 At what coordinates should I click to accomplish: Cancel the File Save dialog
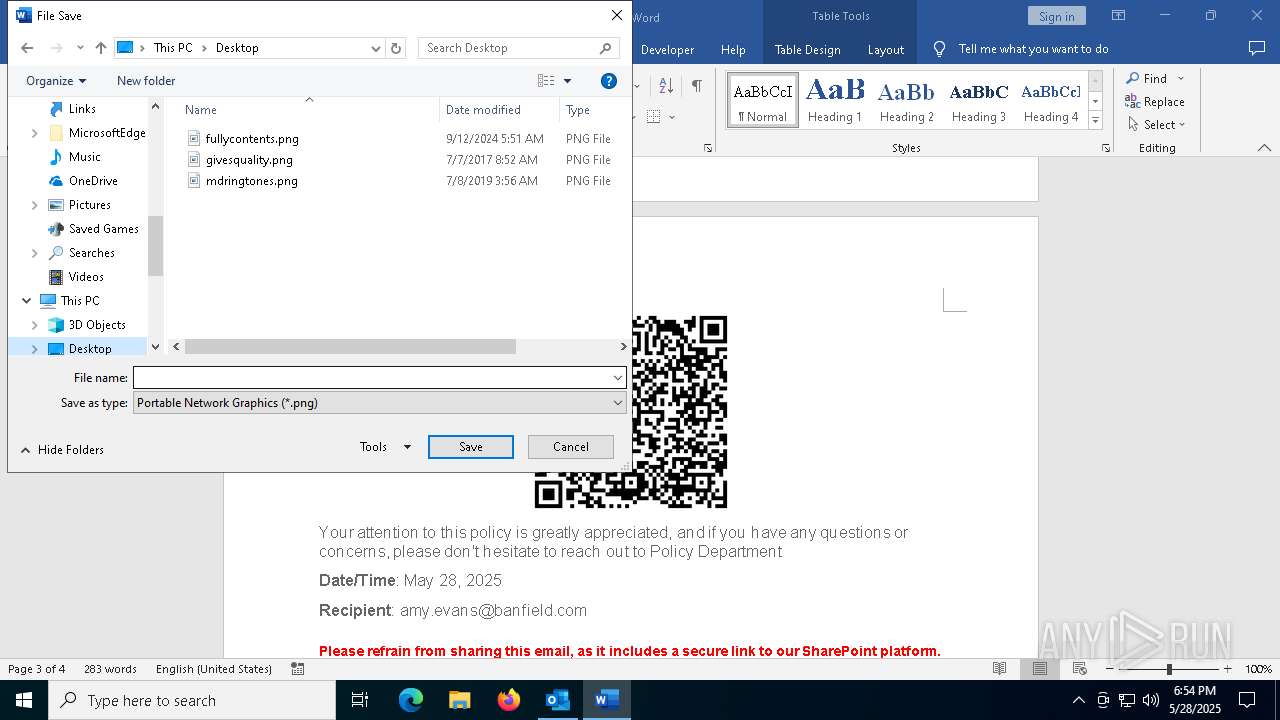(x=571, y=447)
